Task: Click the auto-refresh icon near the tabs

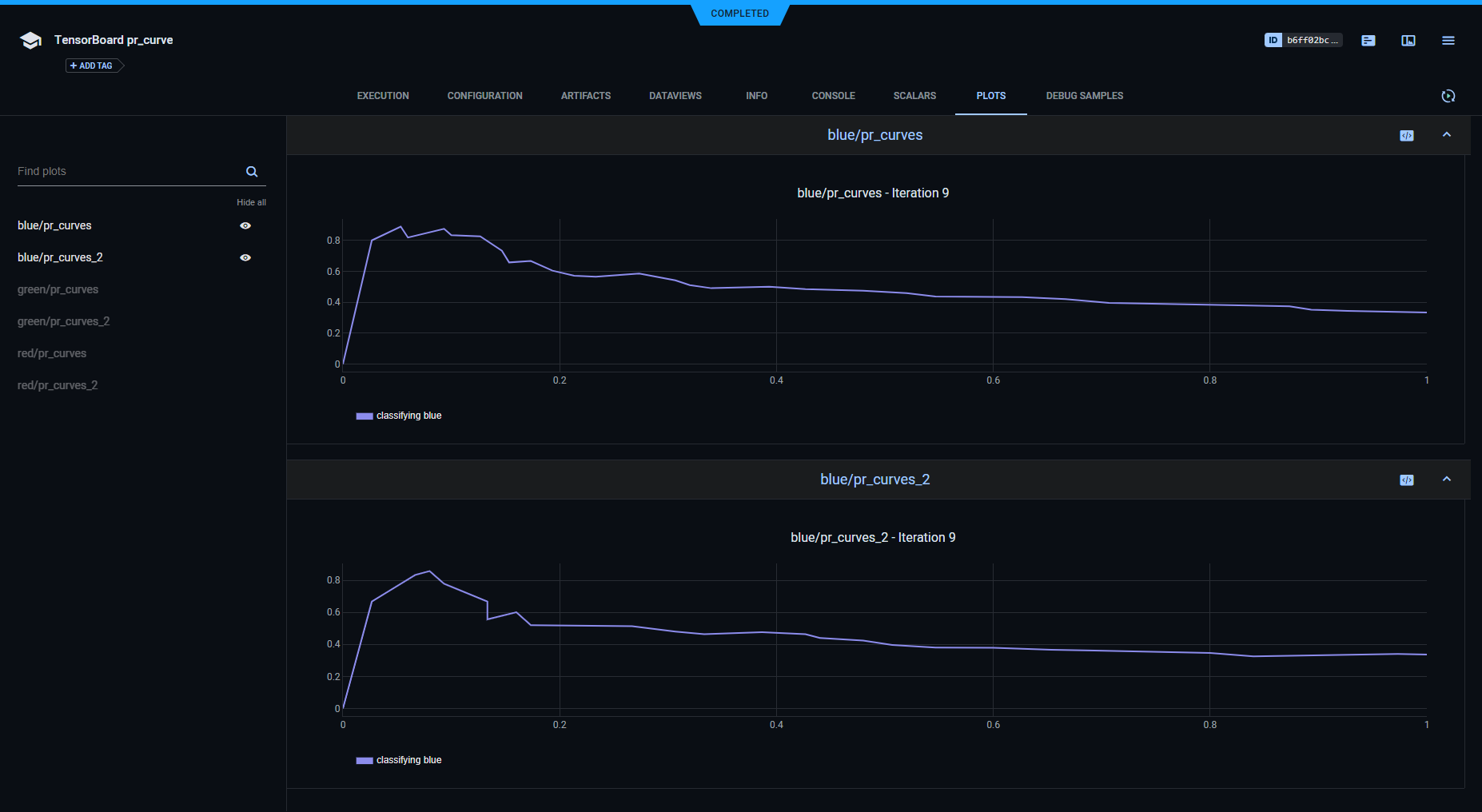Action: 1448,96
